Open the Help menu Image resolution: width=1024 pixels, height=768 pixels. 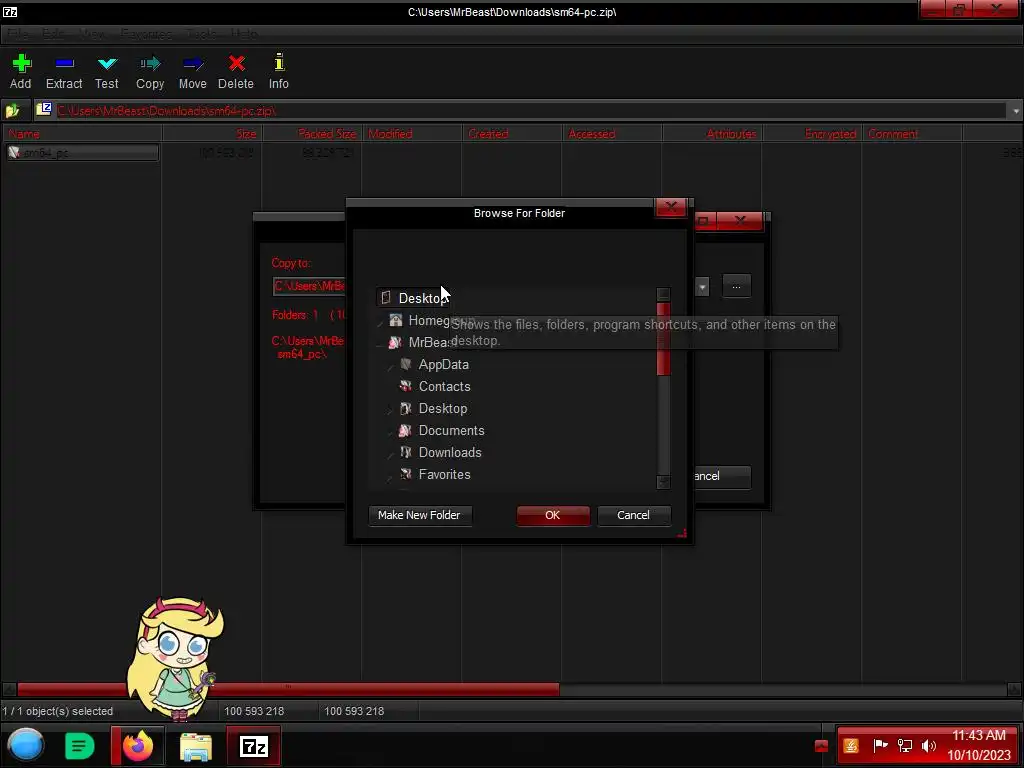pos(244,34)
